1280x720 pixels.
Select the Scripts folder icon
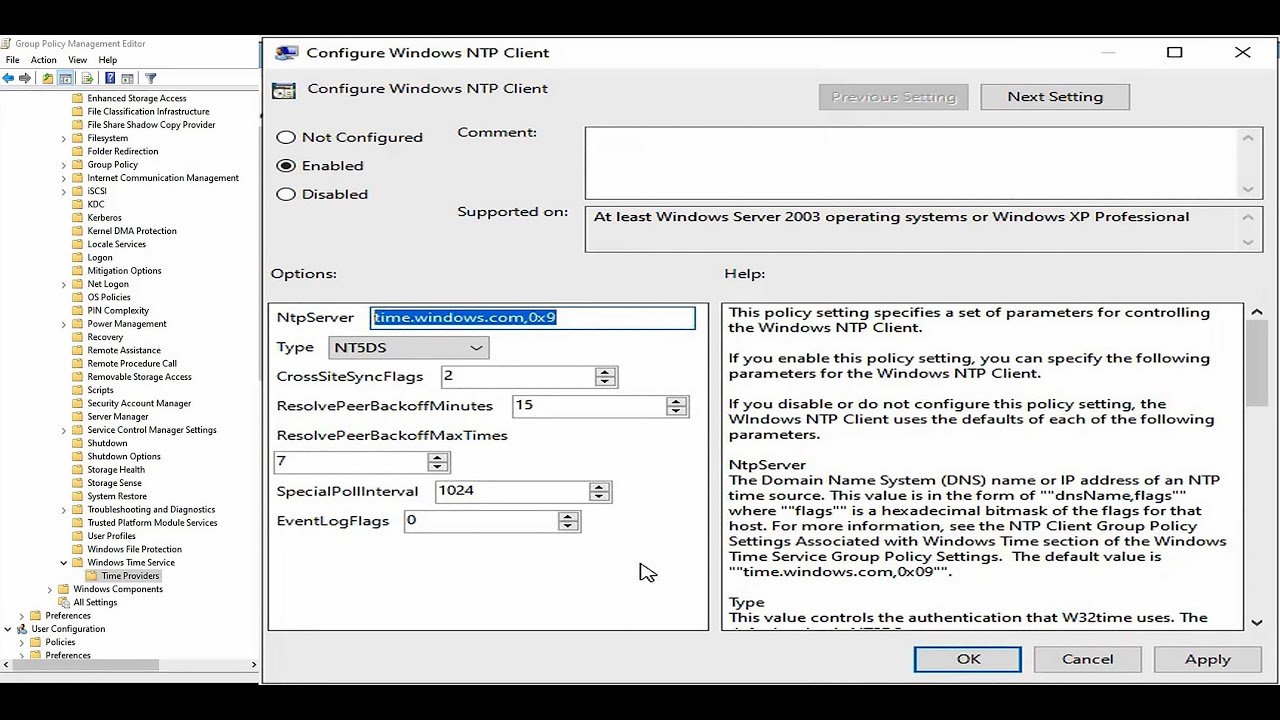[78, 390]
